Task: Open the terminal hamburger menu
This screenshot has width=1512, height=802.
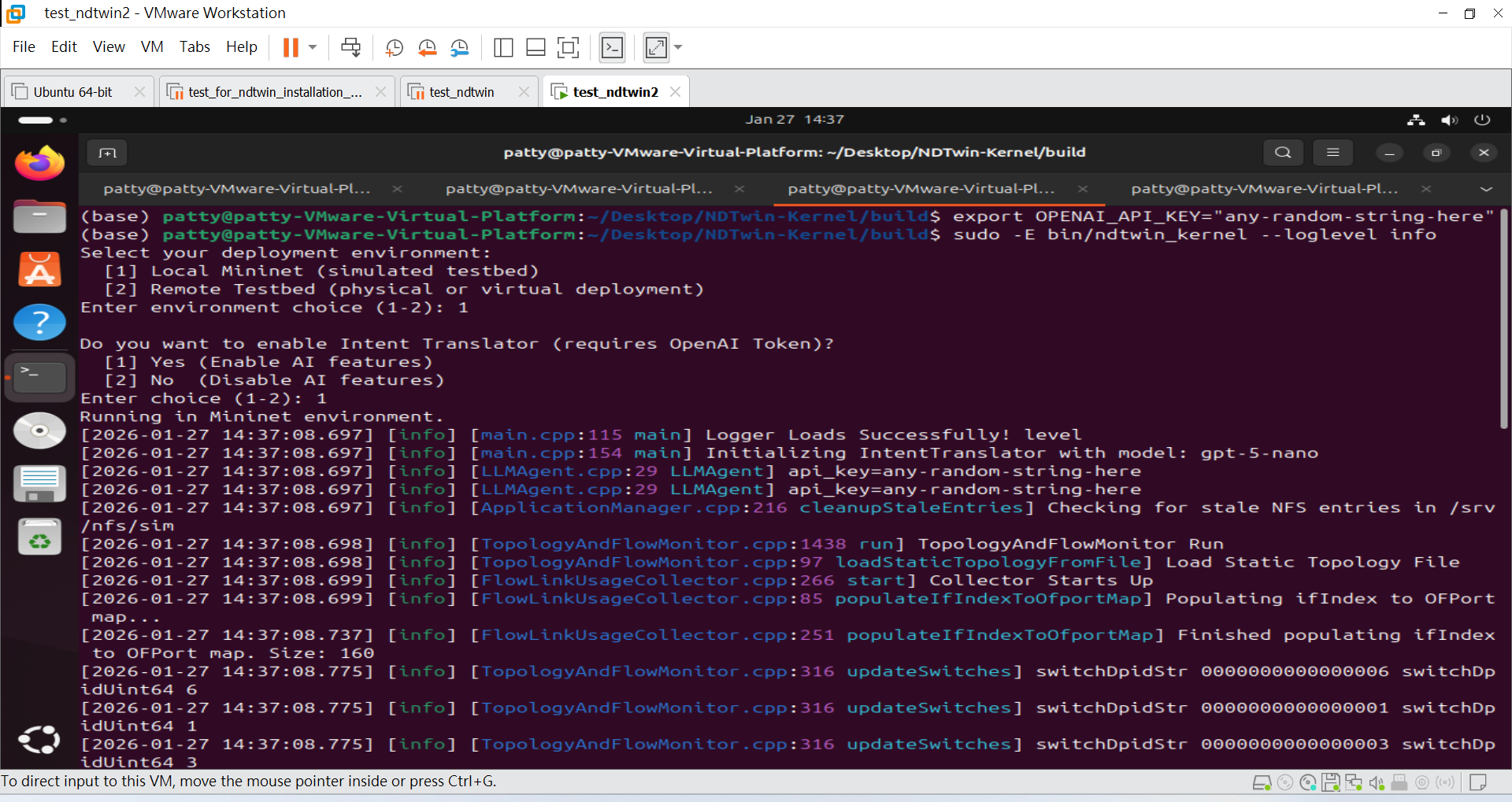Action: click(1332, 153)
